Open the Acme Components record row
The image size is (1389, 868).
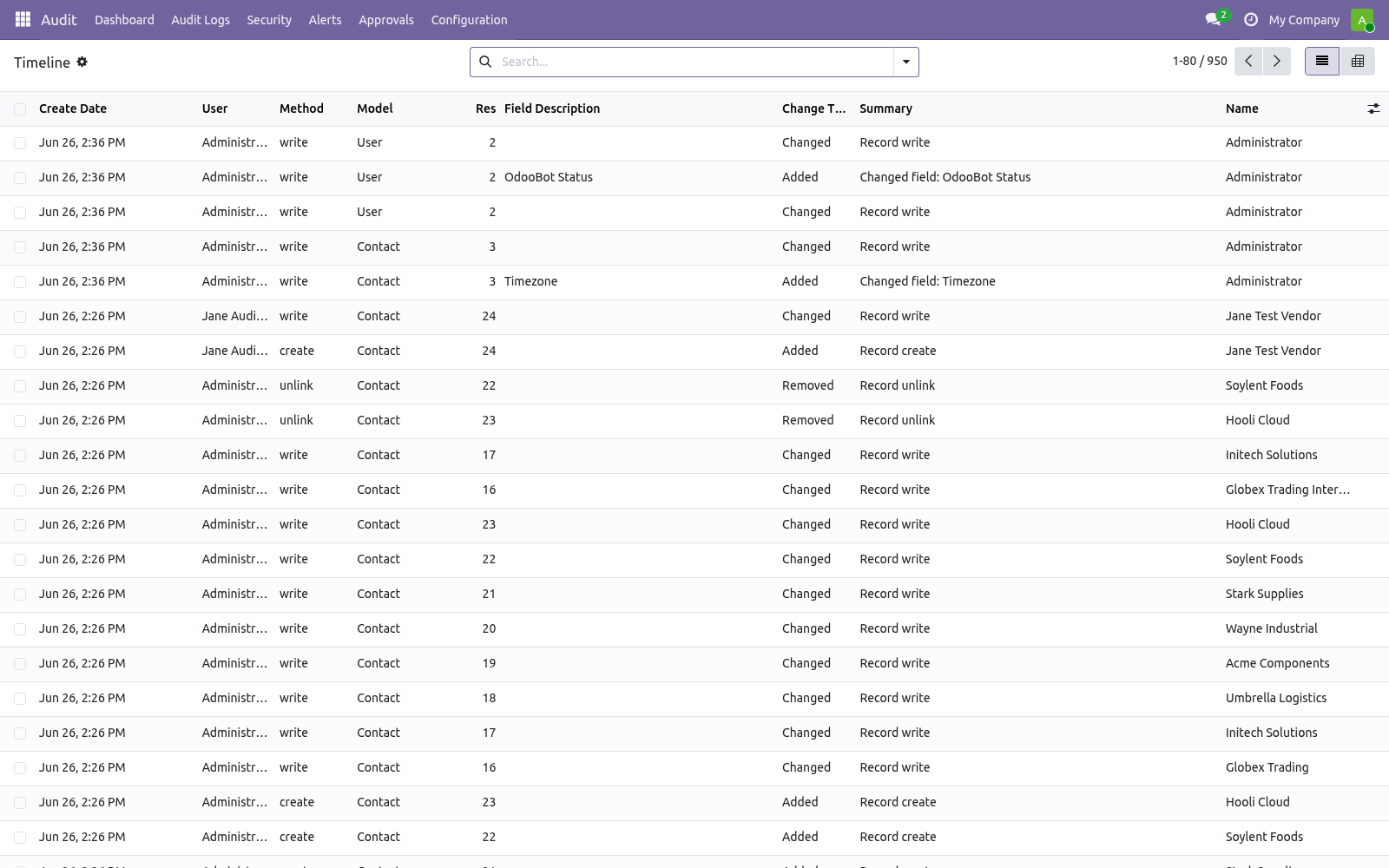click(694, 663)
